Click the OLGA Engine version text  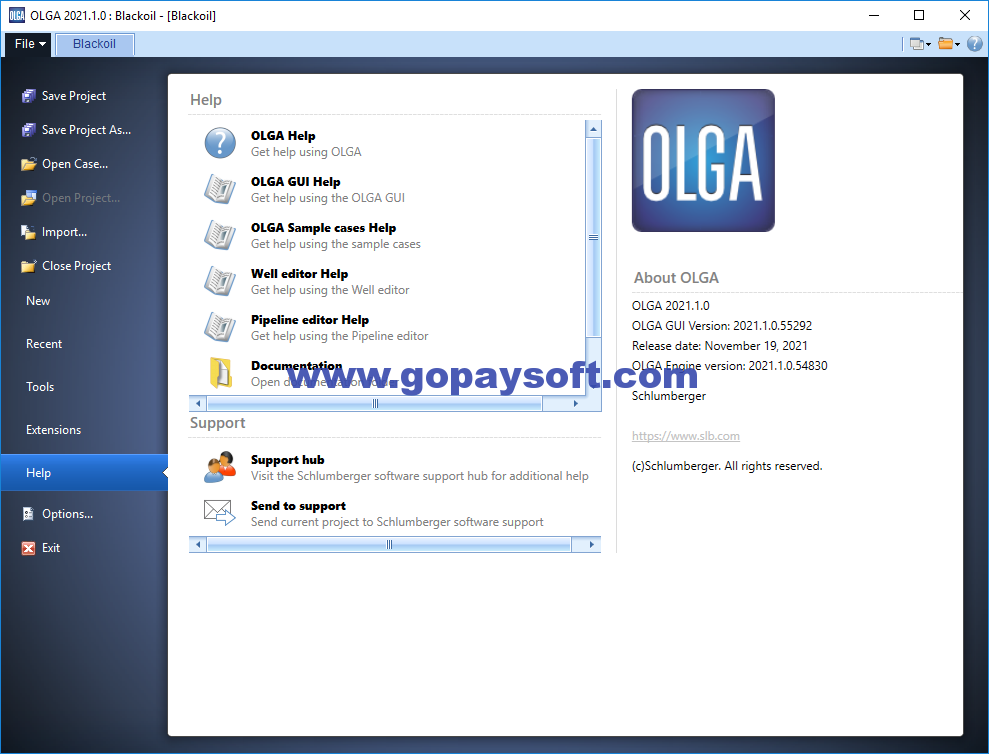[x=729, y=366]
